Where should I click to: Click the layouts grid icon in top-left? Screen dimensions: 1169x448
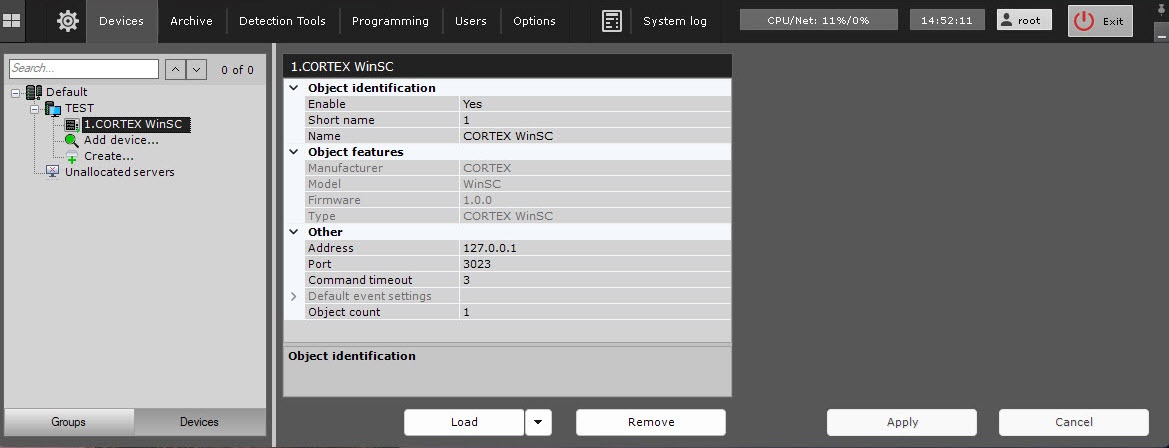pyautogui.click(x=13, y=20)
